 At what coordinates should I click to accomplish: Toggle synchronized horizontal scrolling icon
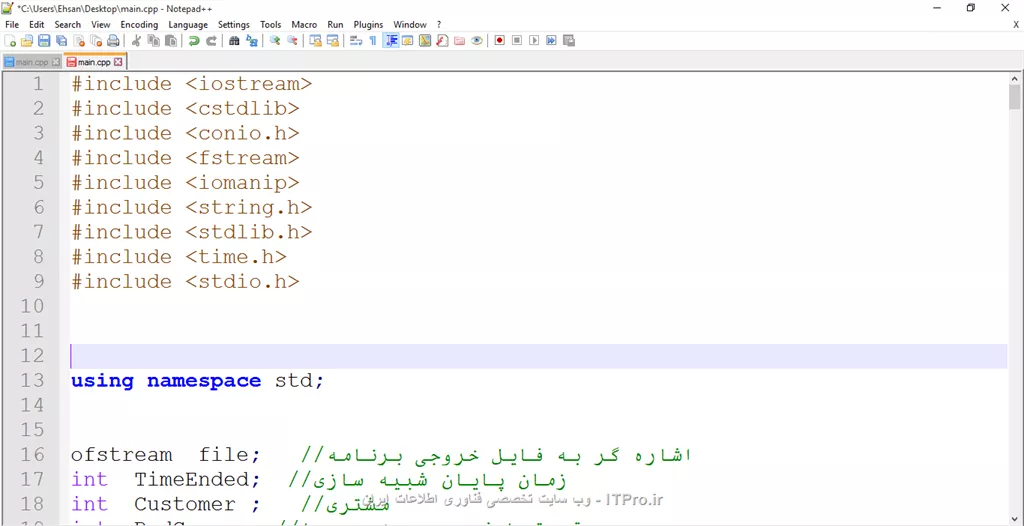point(332,41)
